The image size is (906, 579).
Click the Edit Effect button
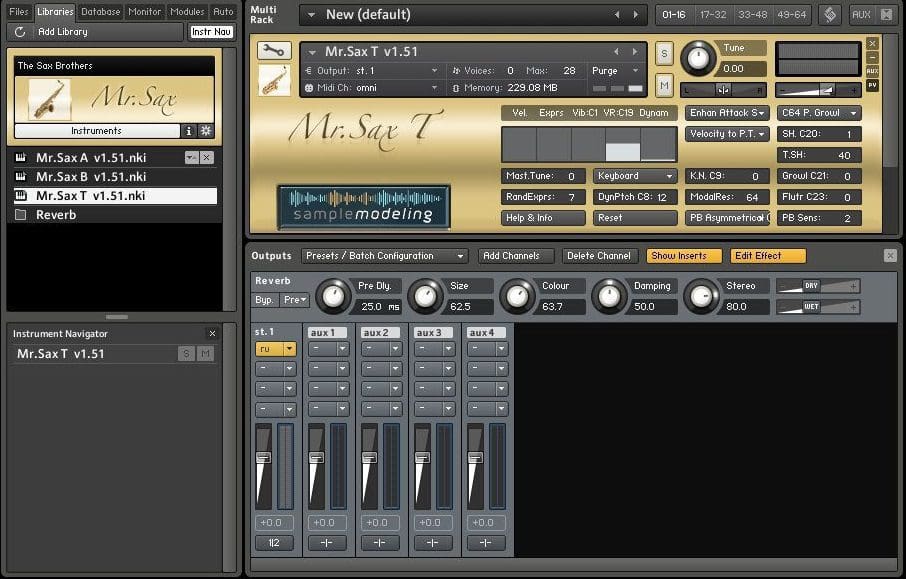pos(767,255)
